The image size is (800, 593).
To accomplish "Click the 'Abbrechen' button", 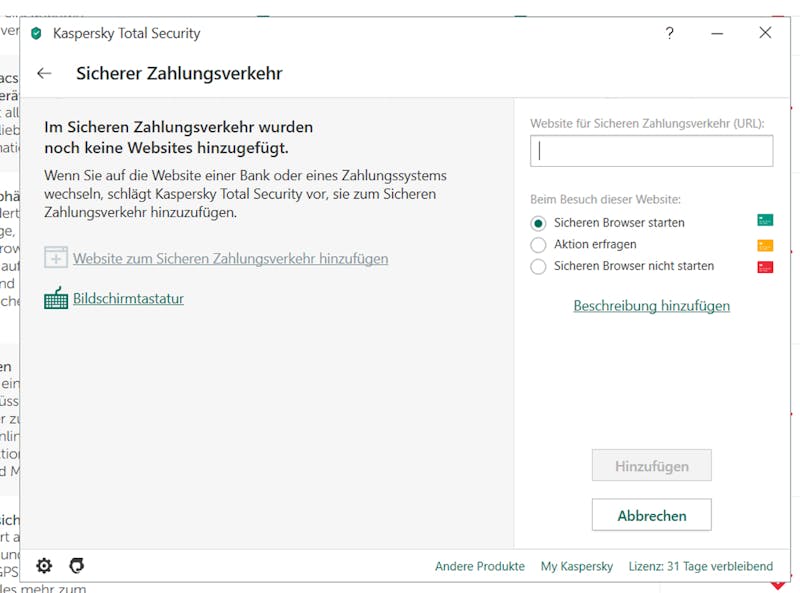I will 652,515.
